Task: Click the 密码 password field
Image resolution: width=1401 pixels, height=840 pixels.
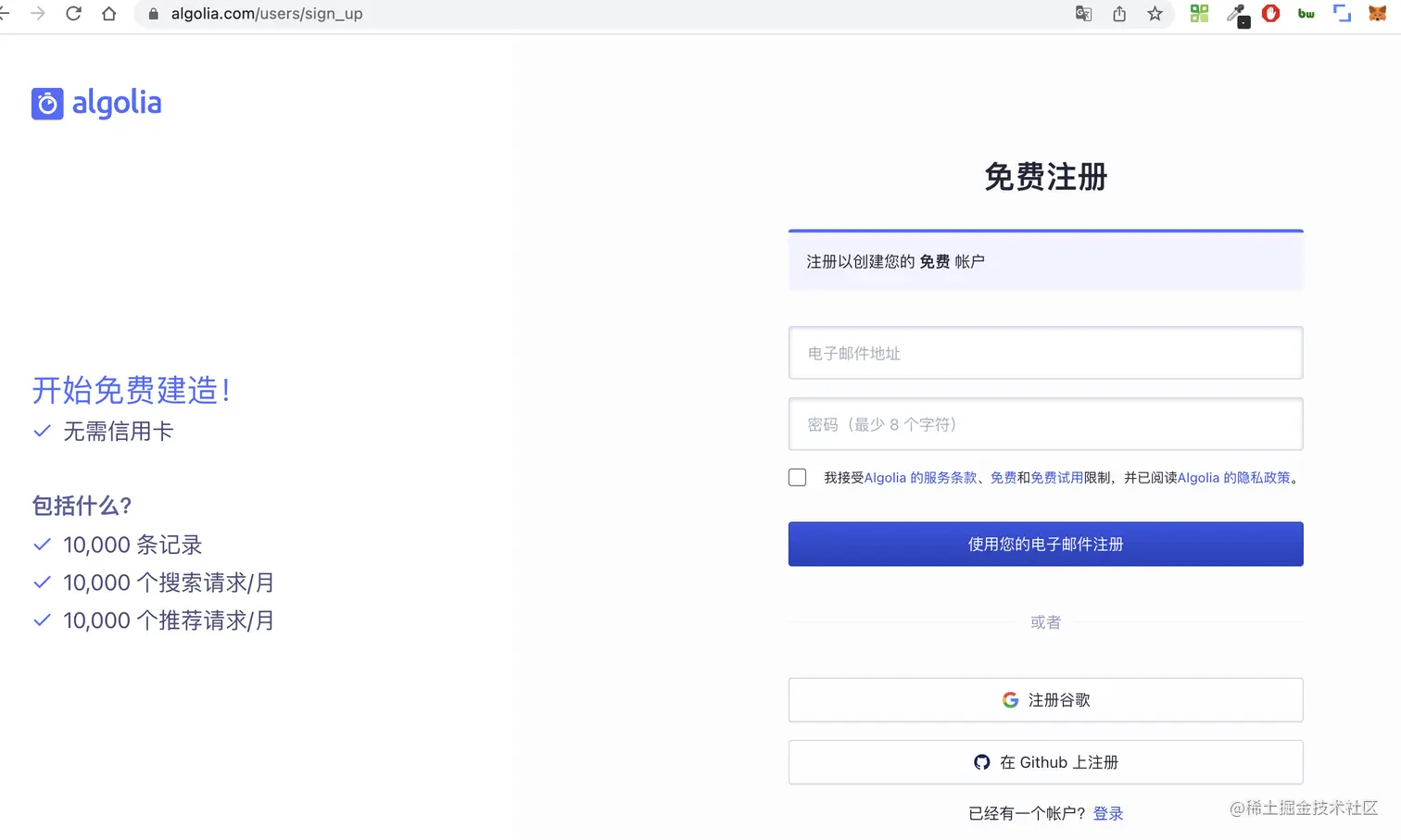Action: pos(1045,424)
